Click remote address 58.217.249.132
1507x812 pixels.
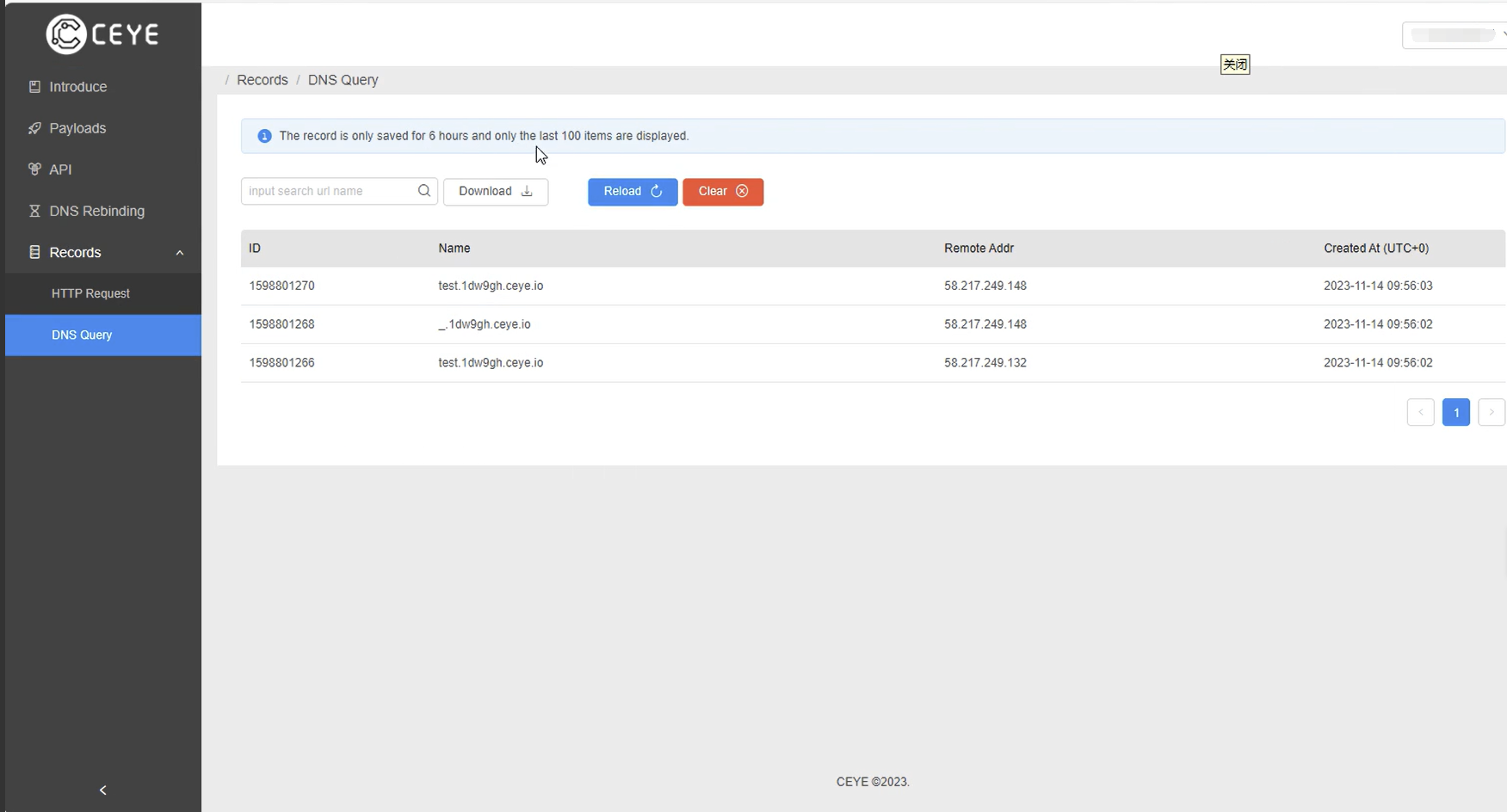985,363
